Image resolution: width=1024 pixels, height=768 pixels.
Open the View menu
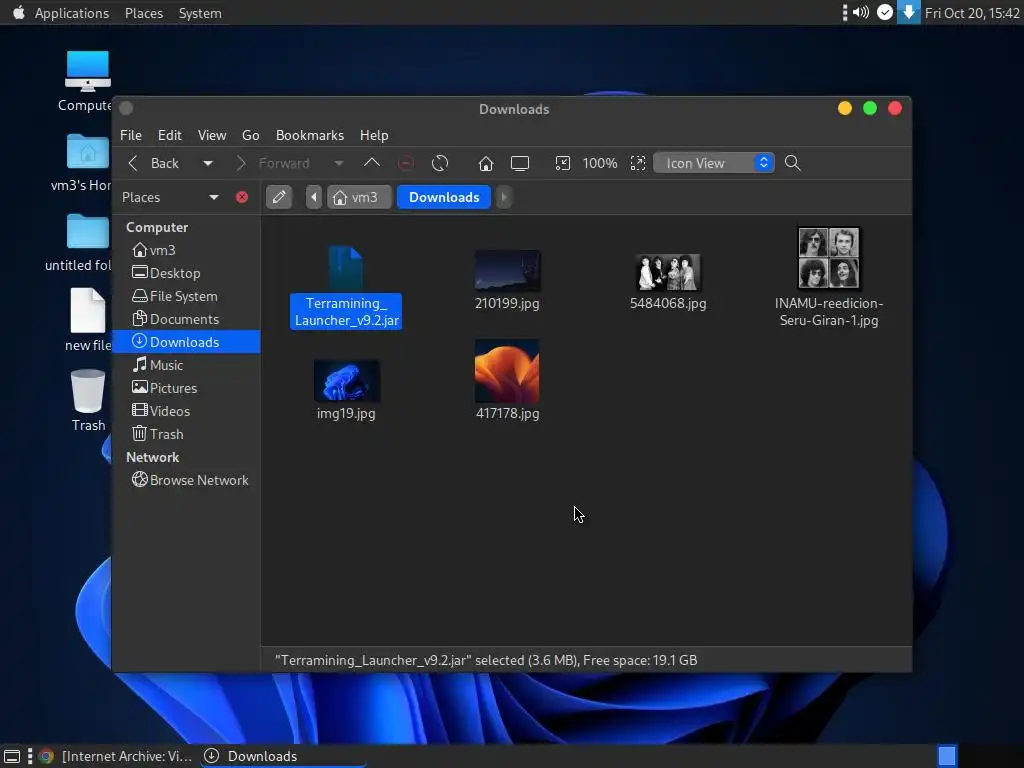point(212,135)
